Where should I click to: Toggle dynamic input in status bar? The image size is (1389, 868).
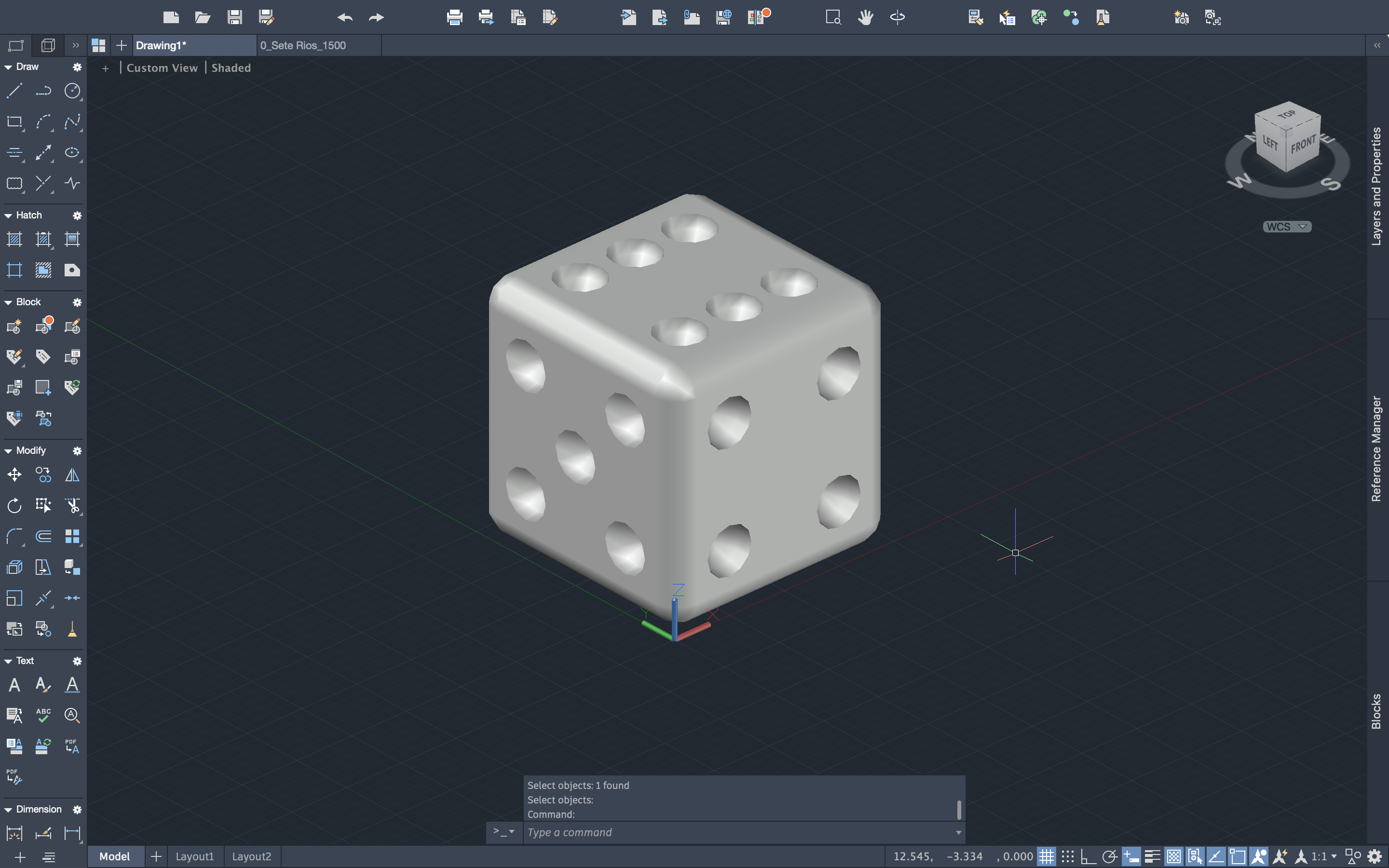(x=1131, y=856)
